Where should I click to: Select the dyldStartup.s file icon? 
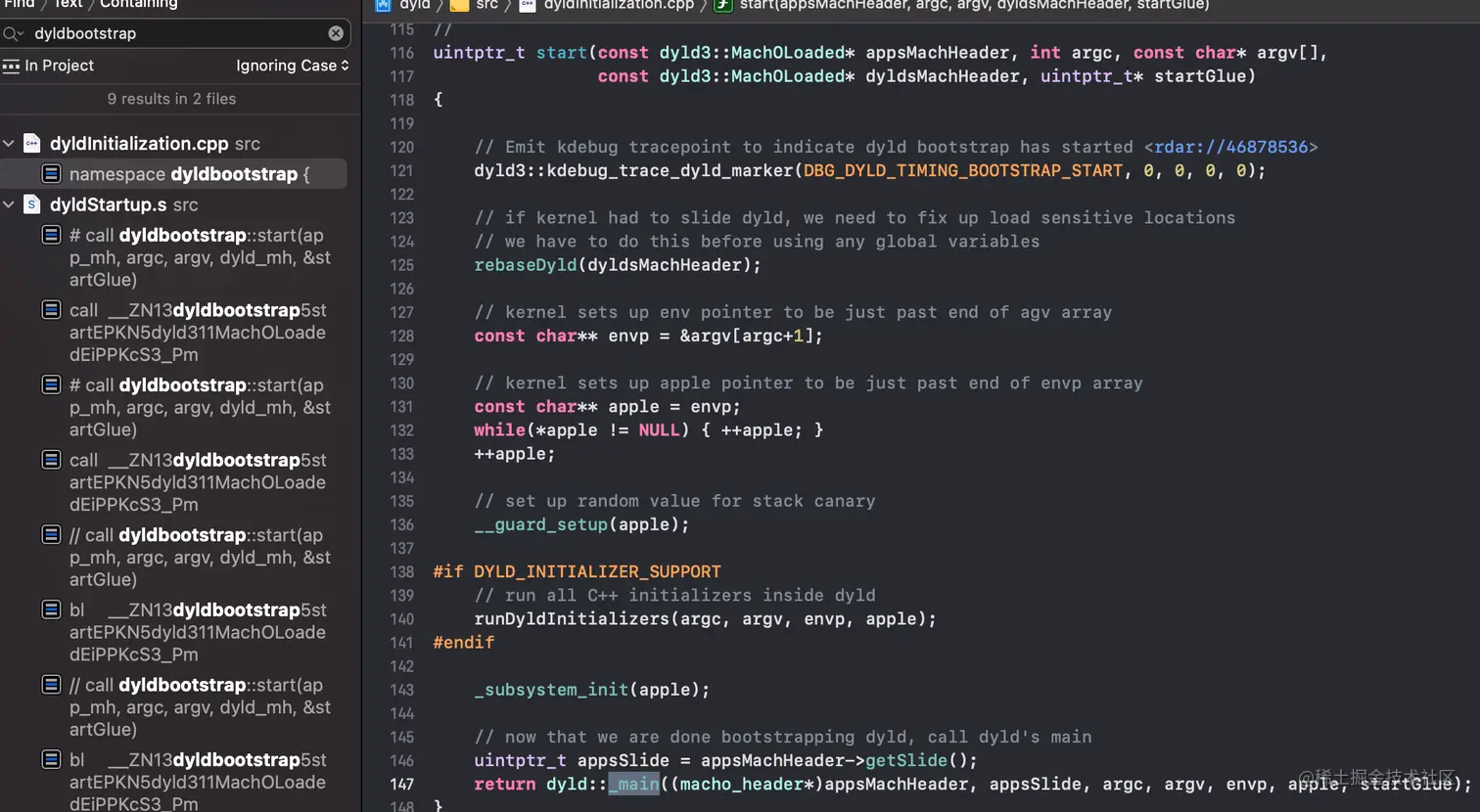pos(32,204)
